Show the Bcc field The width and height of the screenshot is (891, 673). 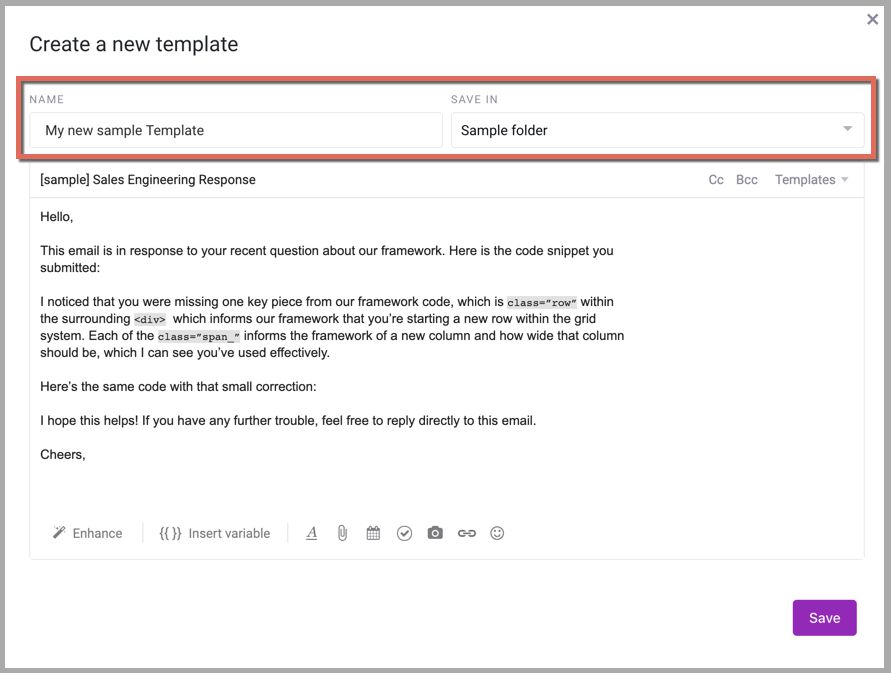click(x=747, y=180)
